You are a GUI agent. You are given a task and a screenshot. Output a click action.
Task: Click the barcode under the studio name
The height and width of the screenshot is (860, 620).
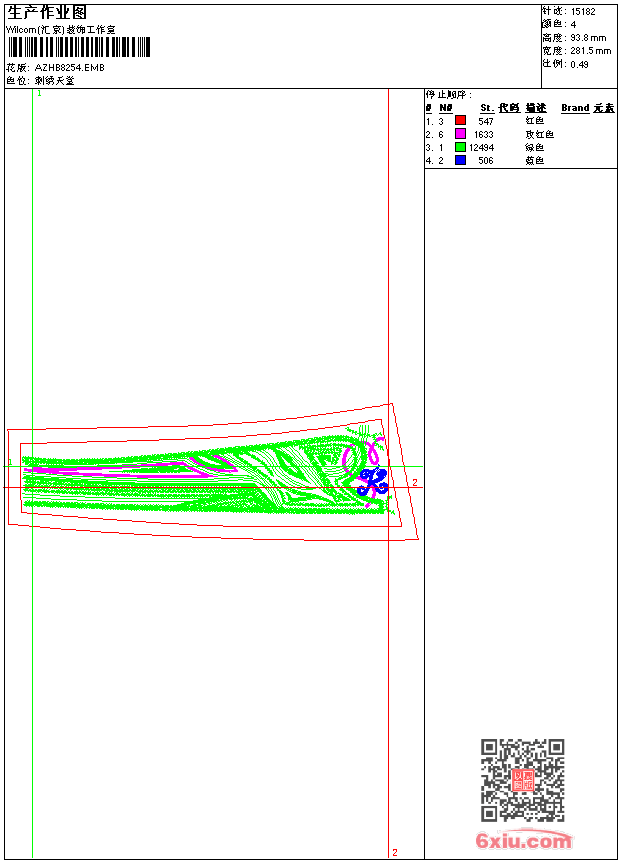click(x=78, y=47)
